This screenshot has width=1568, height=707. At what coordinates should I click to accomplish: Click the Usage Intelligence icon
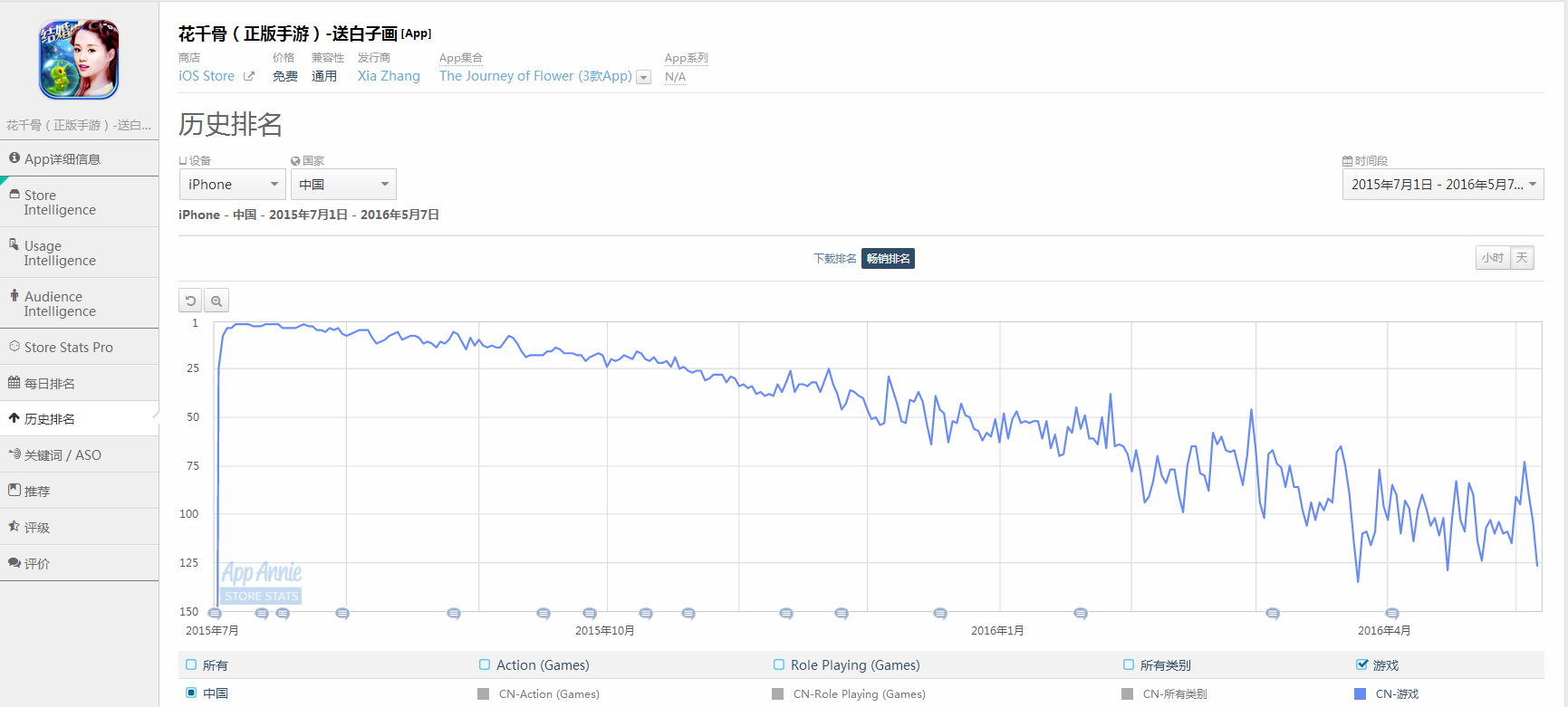tap(14, 244)
